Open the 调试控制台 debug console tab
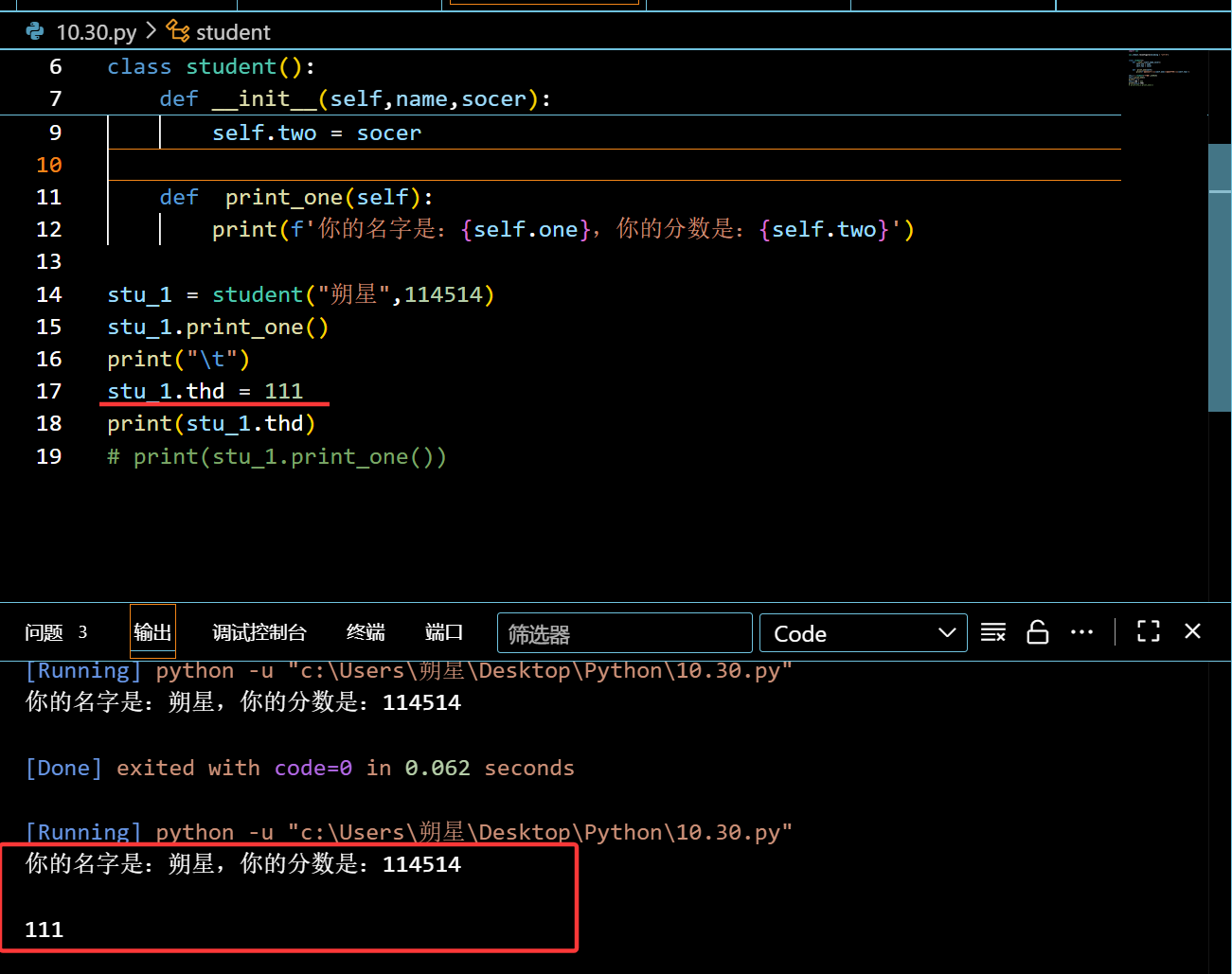The image size is (1232, 974). (x=259, y=632)
